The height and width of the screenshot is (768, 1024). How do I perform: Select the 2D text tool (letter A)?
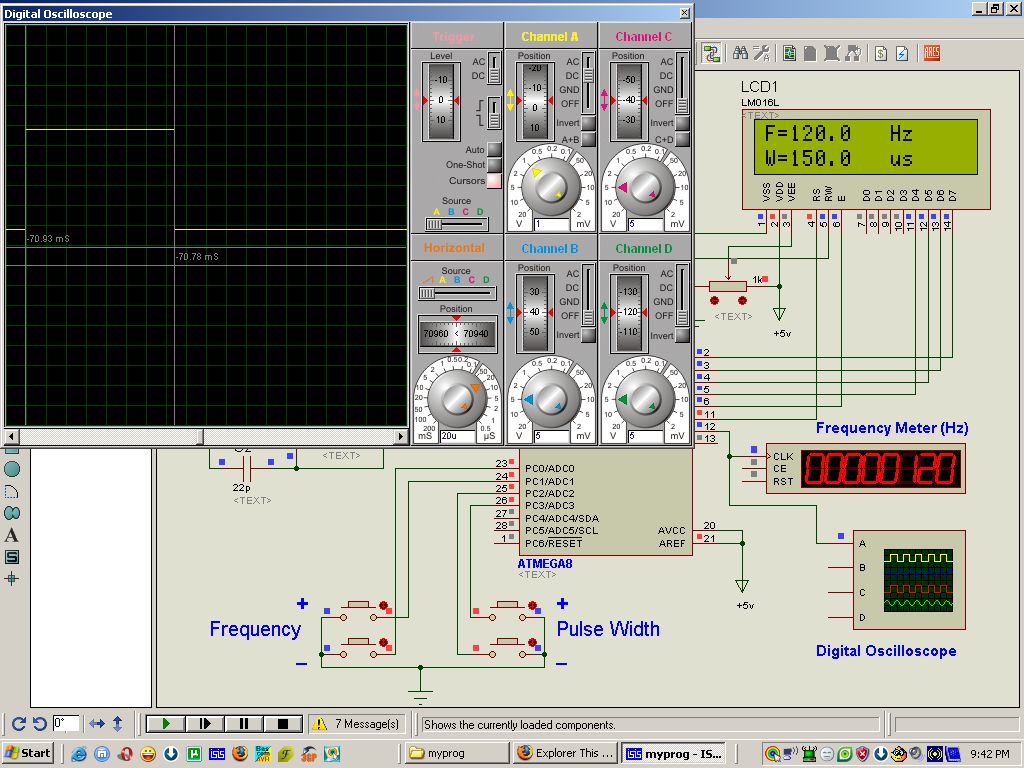pos(12,535)
